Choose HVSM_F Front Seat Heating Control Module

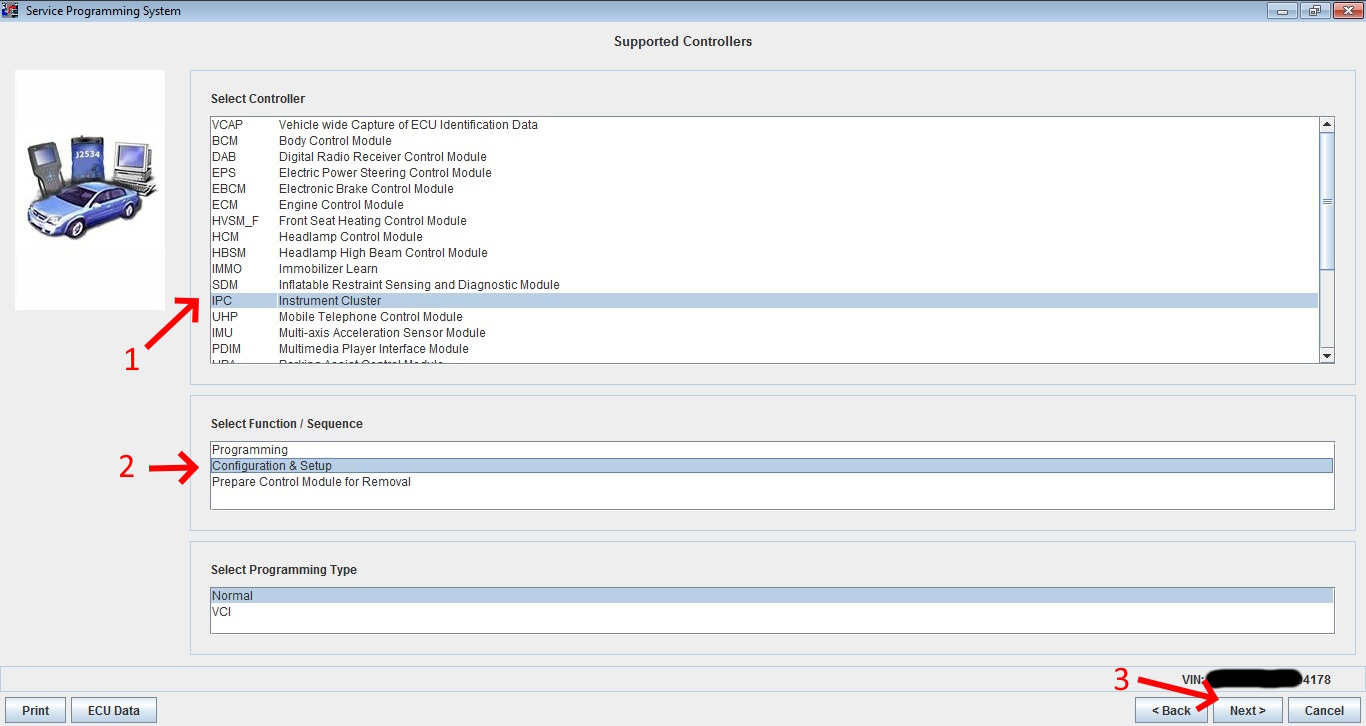point(764,221)
